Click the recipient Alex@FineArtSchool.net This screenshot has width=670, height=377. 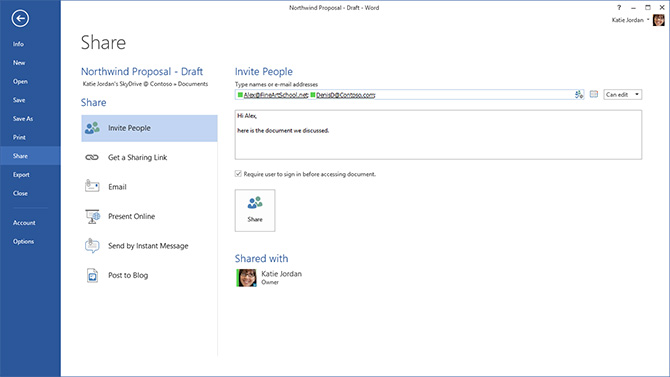pos(275,95)
